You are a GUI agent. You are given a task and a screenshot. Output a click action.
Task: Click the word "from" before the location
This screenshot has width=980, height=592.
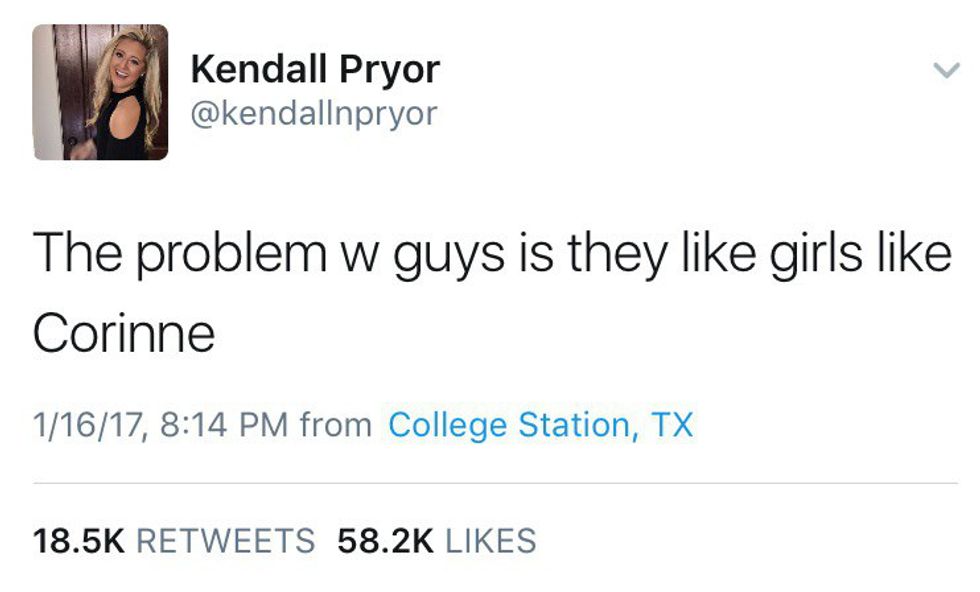(336, 425)
